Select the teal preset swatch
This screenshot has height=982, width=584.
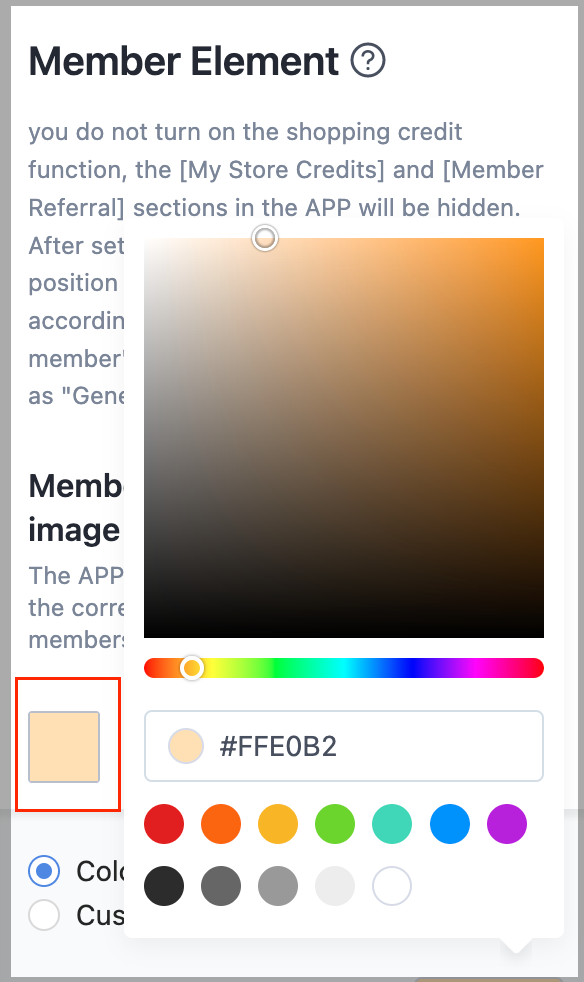point(392,824)
